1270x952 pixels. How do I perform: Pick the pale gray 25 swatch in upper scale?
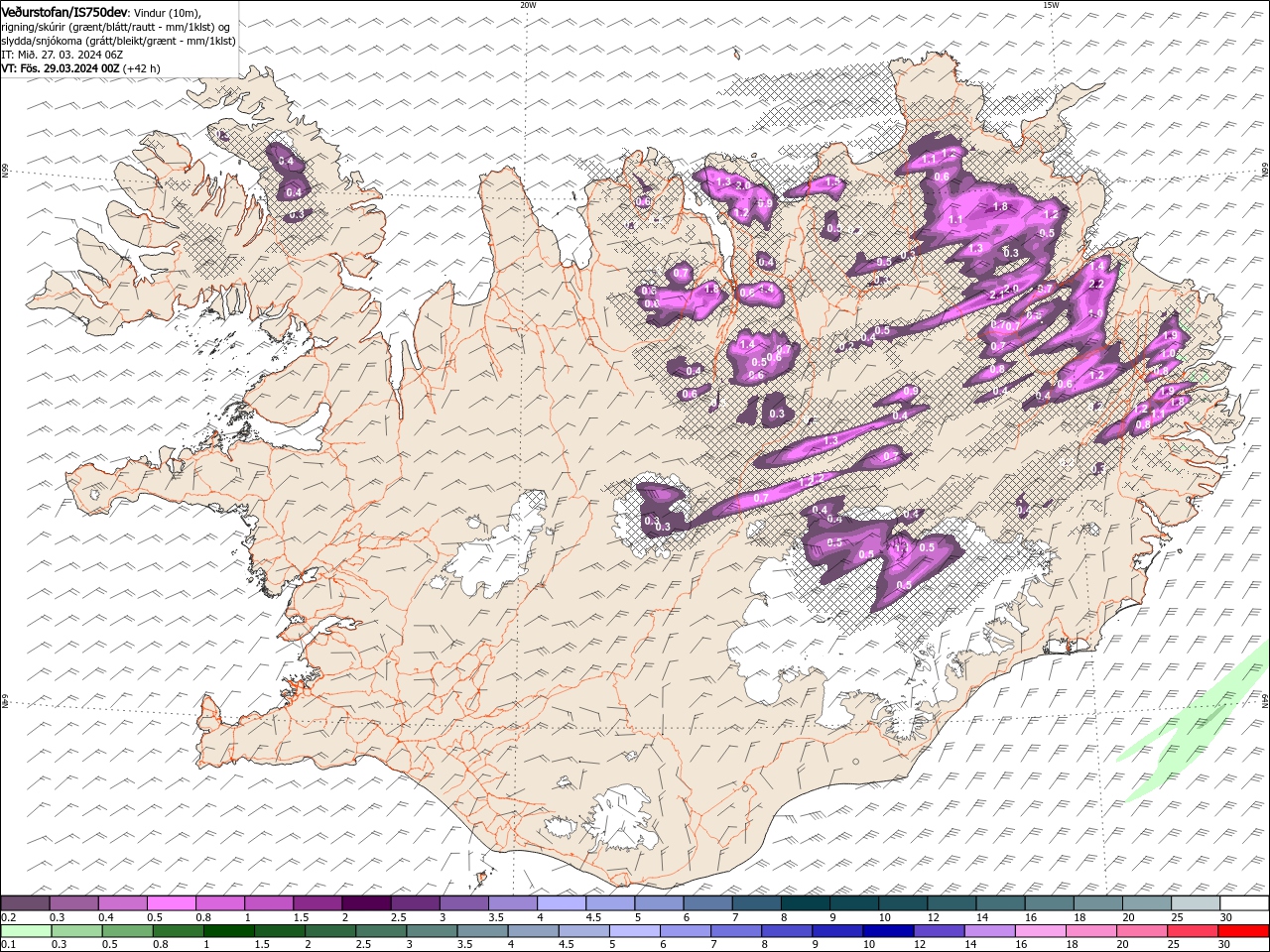pyautogui.click(x=1197, y=903)
